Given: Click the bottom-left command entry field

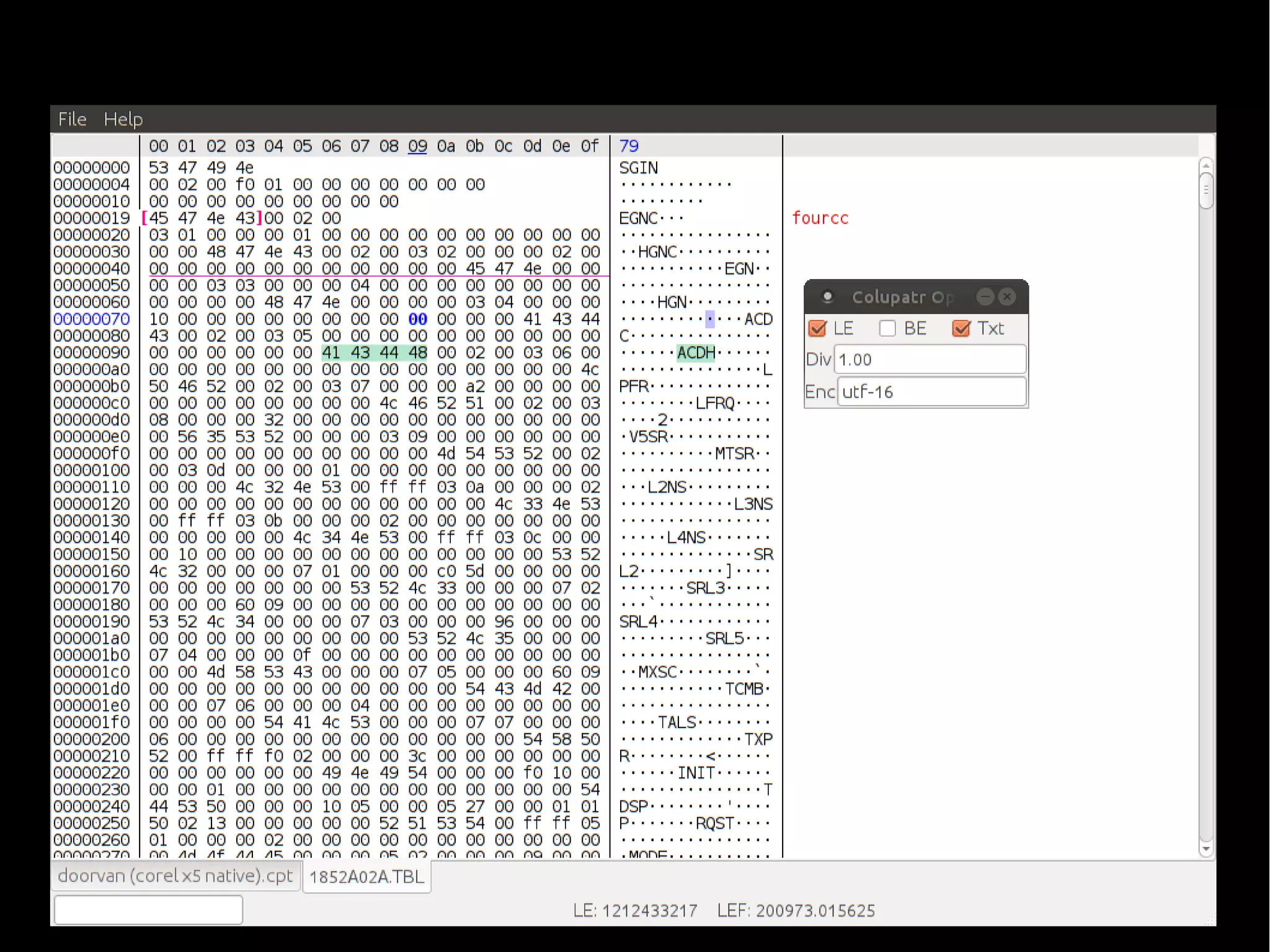Looking at the screenshot, I should click(148, 910).
